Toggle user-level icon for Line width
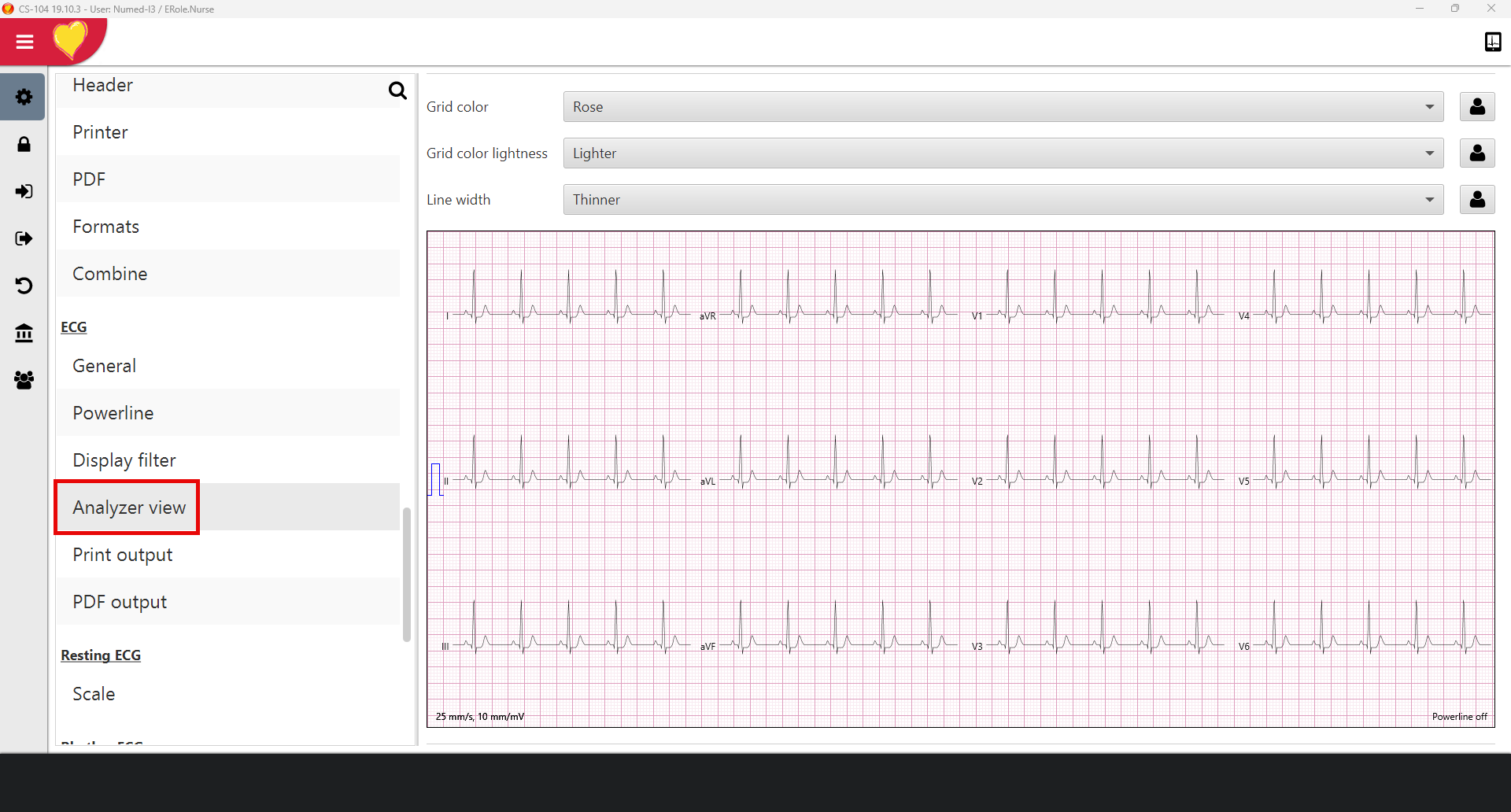Image resolution: width=1511 pixels, height=812 pixels. tap(1477, 200)
